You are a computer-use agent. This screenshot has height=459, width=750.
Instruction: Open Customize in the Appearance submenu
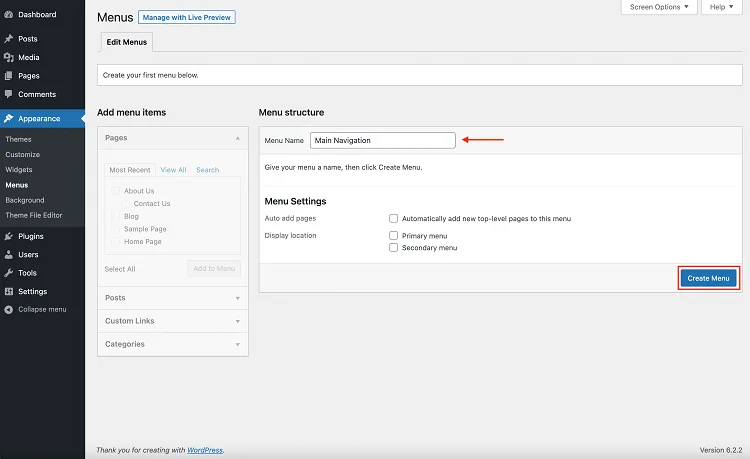point(22,154)
